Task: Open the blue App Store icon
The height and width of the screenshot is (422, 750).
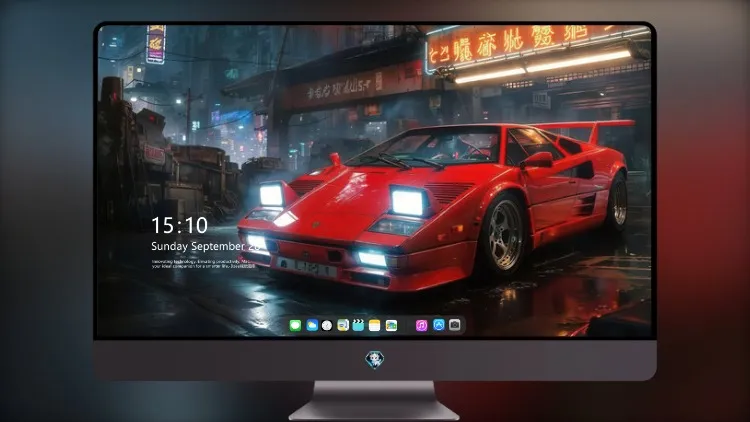Action: 439,325
